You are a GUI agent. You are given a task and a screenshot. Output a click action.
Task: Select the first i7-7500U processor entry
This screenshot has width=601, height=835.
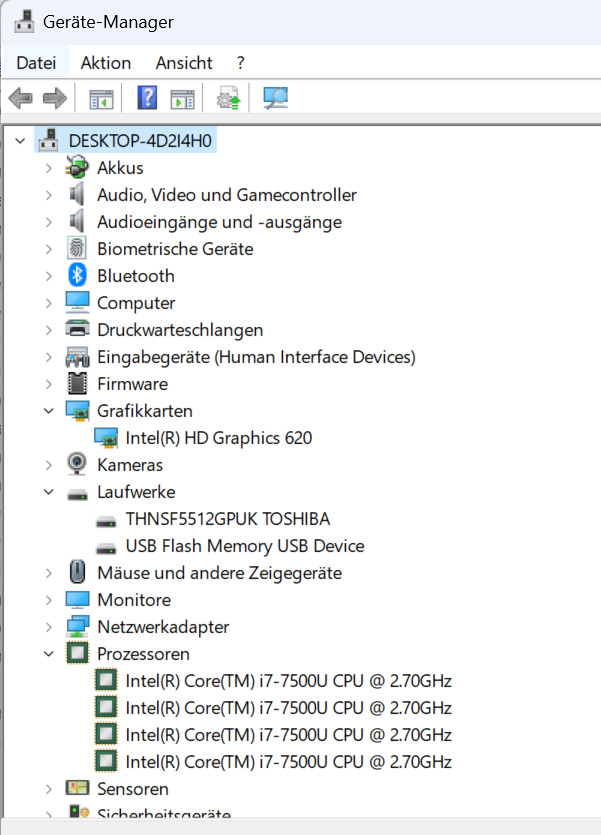[289, 681]
